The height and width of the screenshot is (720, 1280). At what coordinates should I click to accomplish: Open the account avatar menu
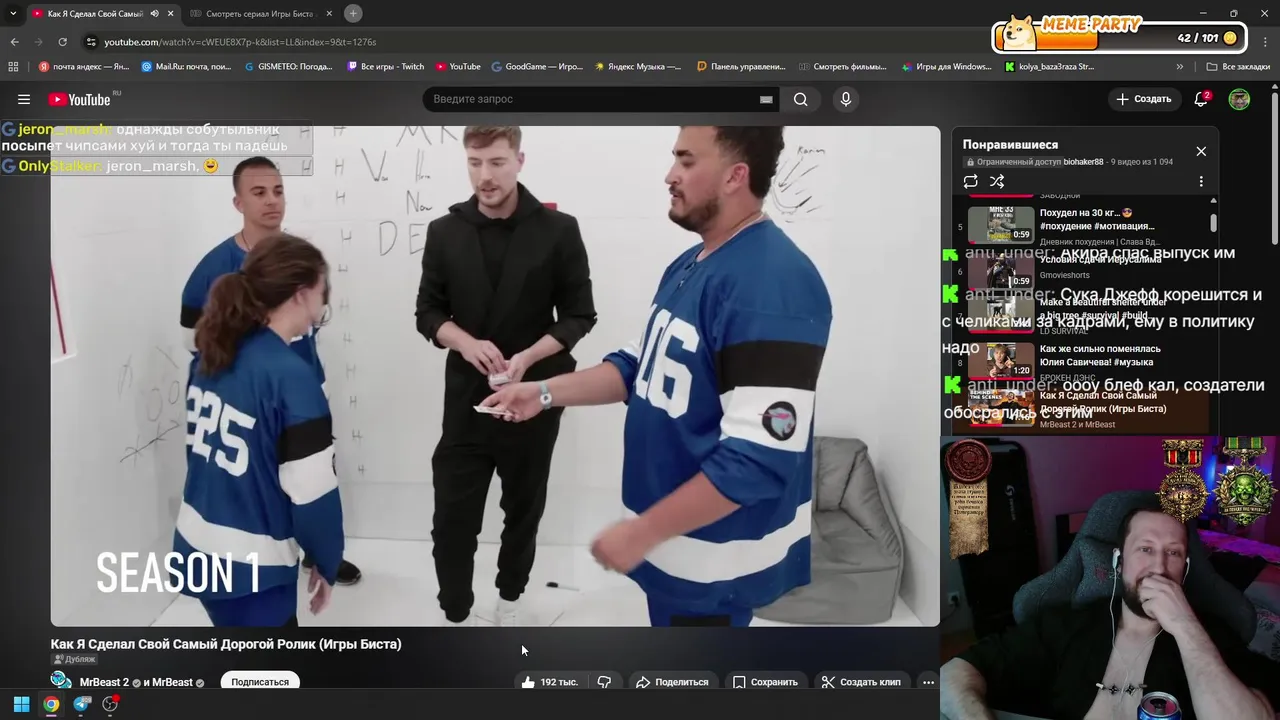pyautogui.click(x=1239, y=99)
